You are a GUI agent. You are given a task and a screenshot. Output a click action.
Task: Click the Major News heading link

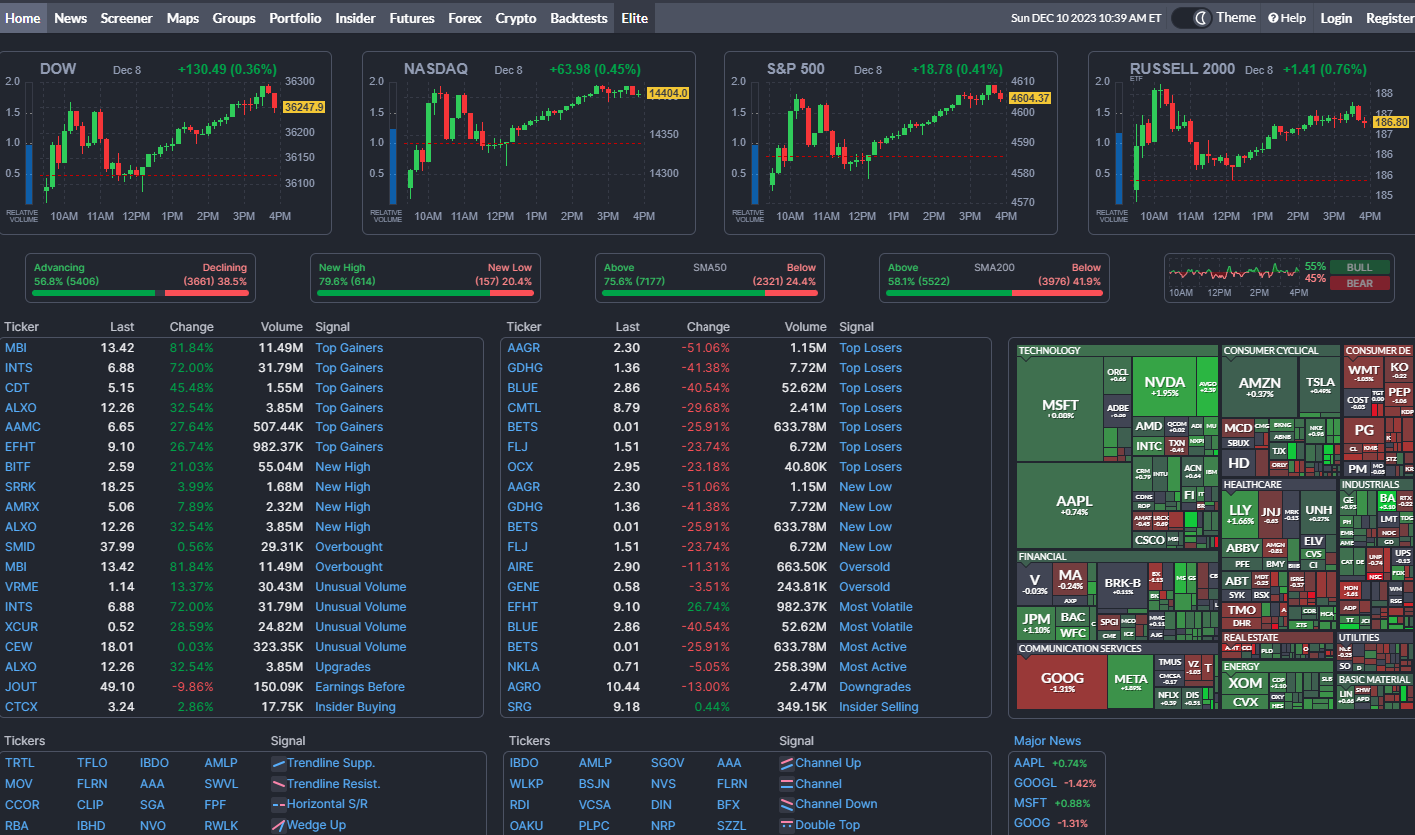click(1047, 741)
